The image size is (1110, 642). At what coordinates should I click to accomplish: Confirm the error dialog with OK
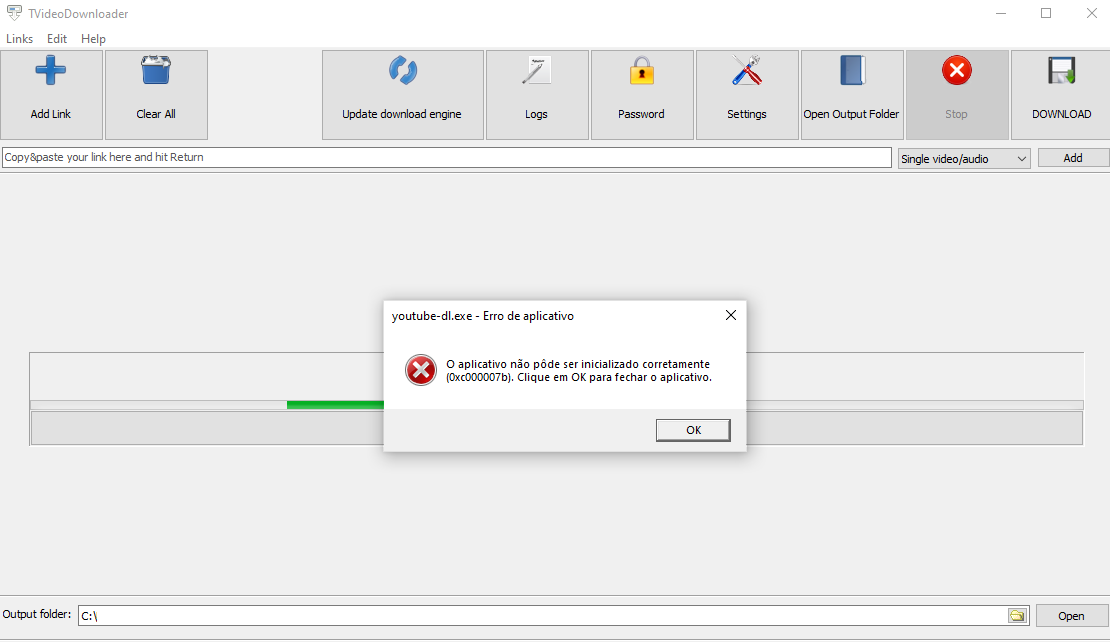(693, 430)
